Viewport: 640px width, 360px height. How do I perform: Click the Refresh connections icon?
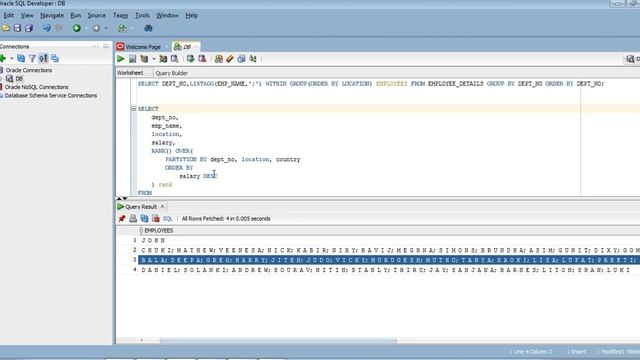pyautogui.click(x=21, y=58)
